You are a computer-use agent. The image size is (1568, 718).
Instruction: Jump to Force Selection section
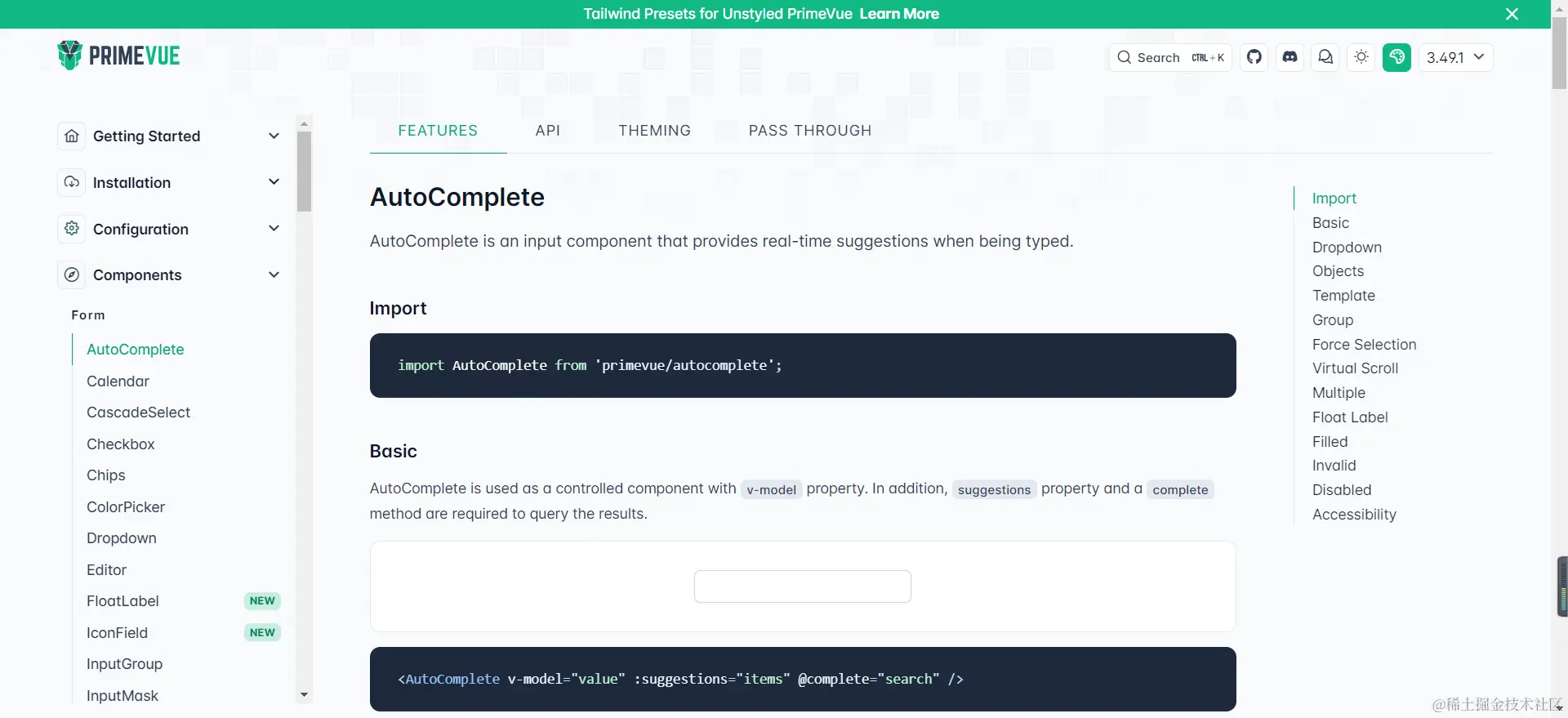click(1365, 345)
